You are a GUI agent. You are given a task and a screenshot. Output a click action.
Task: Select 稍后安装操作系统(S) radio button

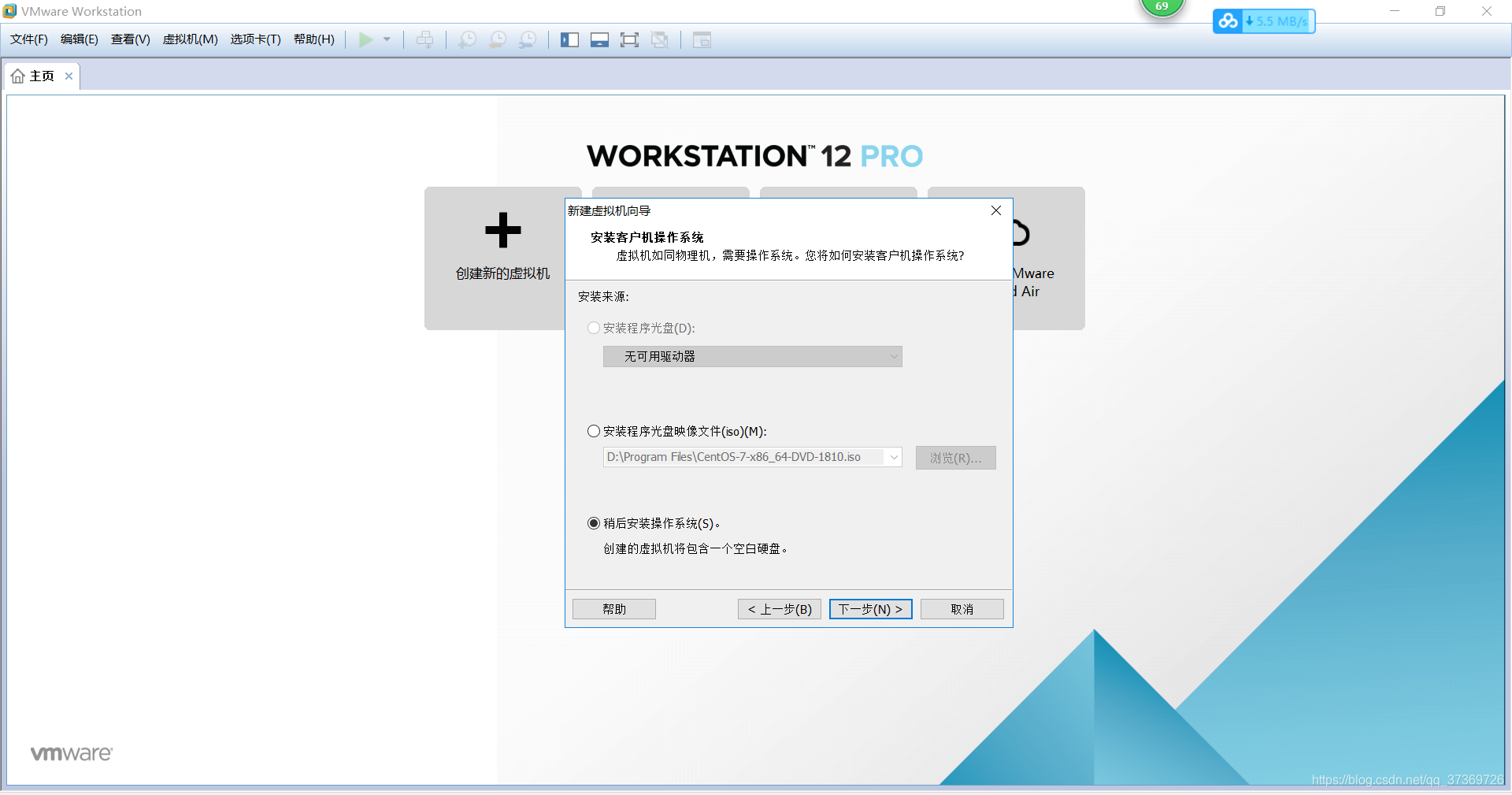(x=594, y=523)
